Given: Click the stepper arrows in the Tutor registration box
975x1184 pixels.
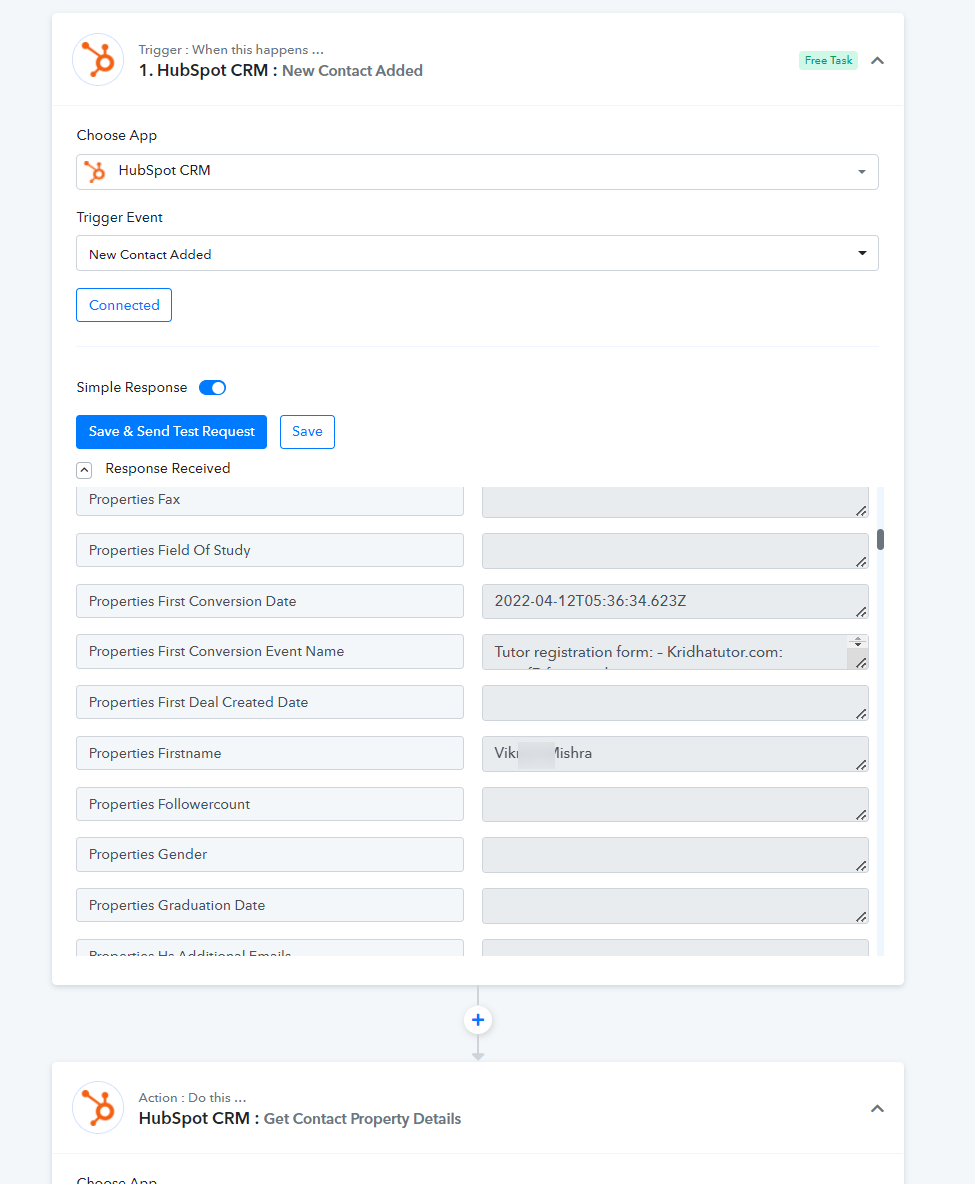Looking at the screenshot, I should pyautogui.click(x=858, y=642).
